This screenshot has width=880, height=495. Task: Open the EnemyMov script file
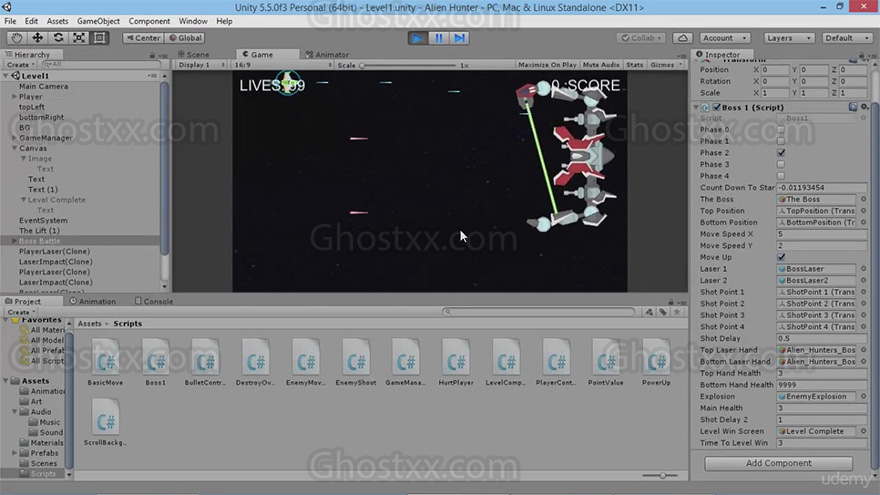point(305,362)
